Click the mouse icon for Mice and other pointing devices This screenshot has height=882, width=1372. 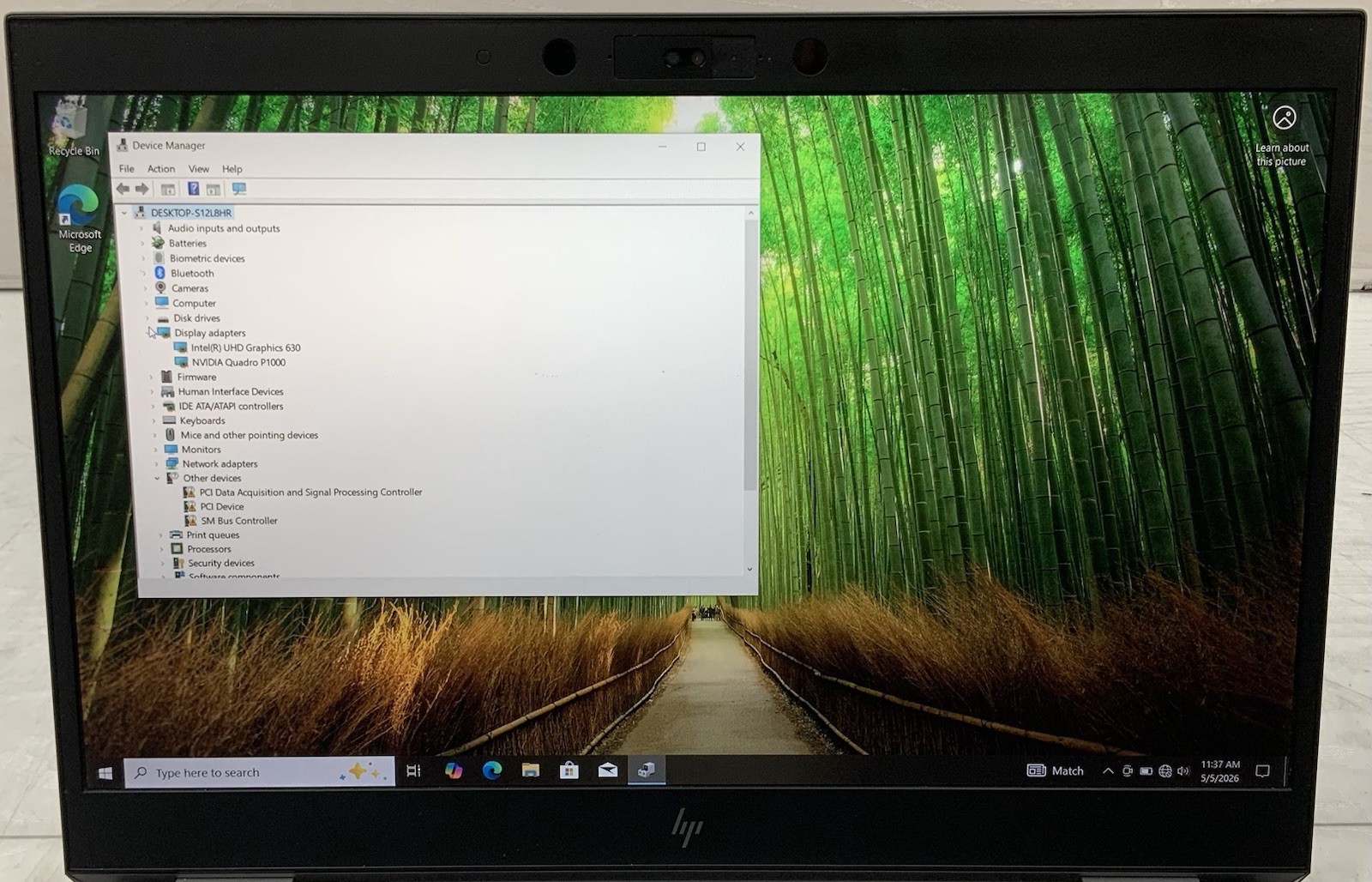170,435
